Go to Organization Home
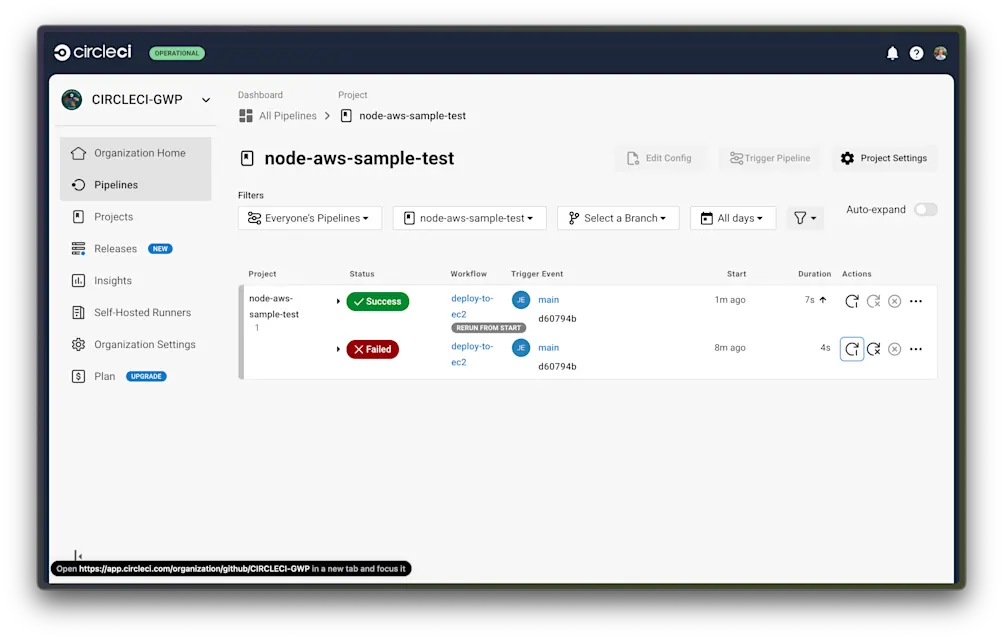1003x639 pixels. point(136,153)
